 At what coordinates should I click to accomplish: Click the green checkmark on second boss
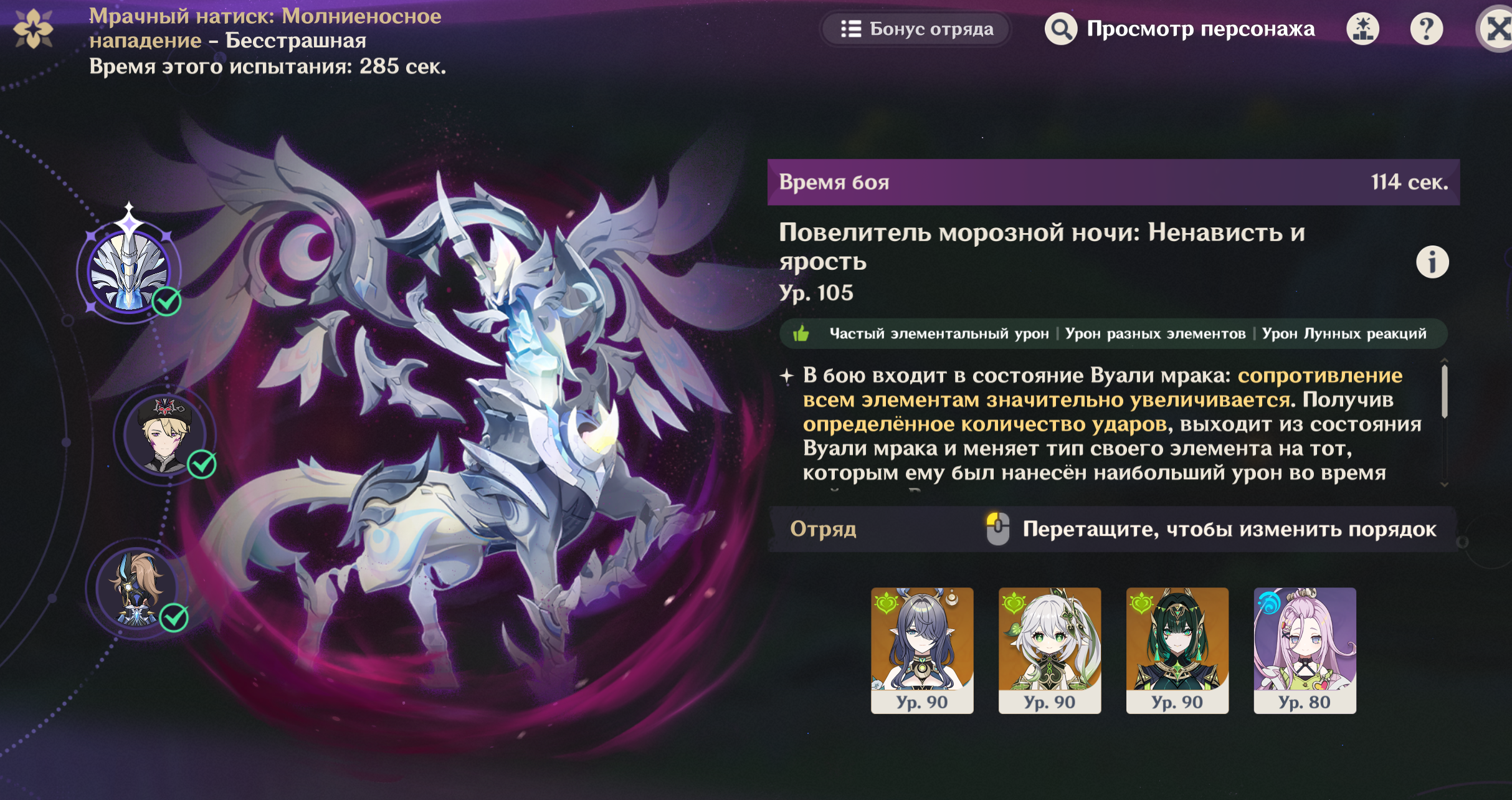[202, 464]
